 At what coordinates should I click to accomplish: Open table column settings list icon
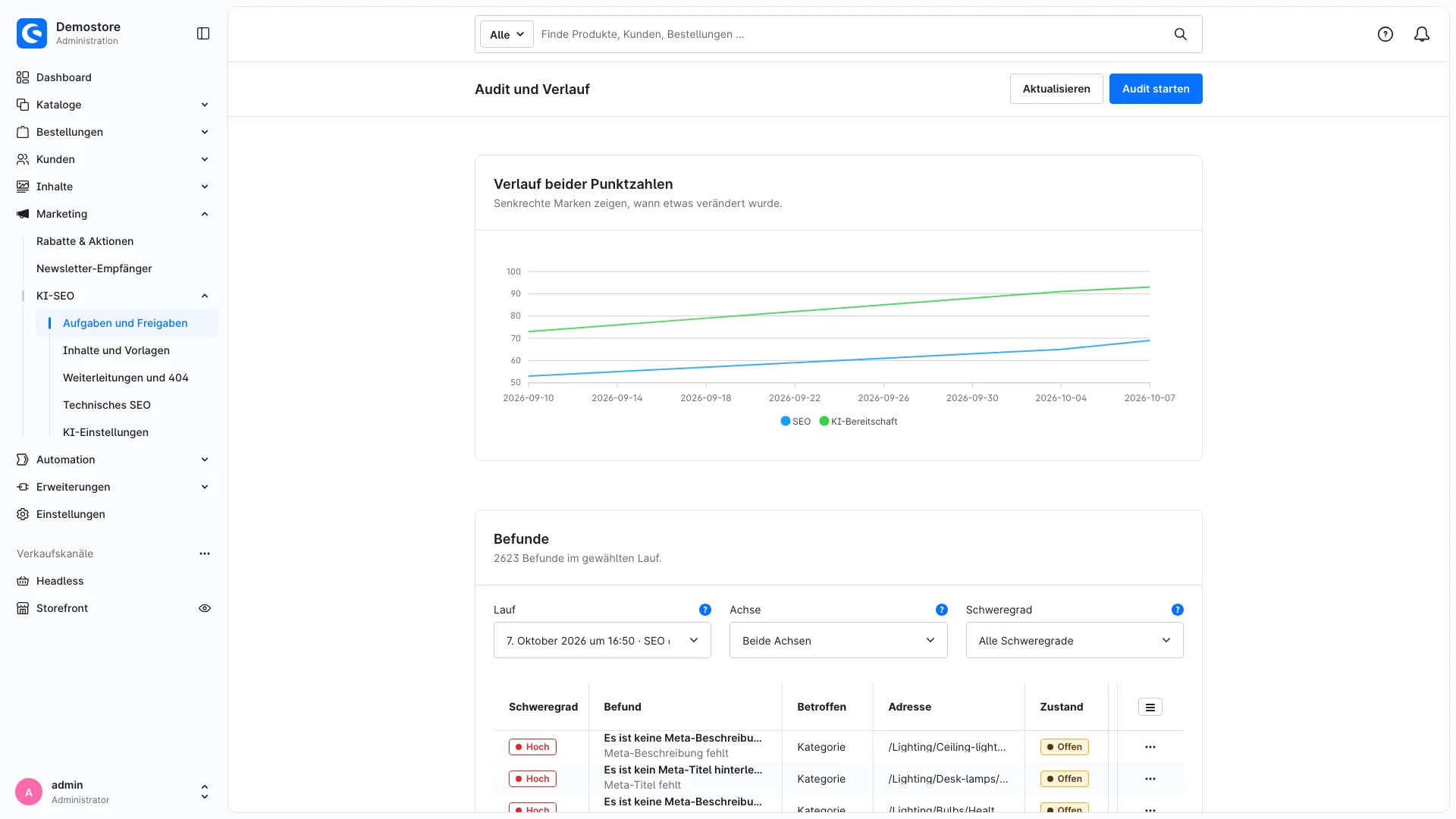point(1150,707)
